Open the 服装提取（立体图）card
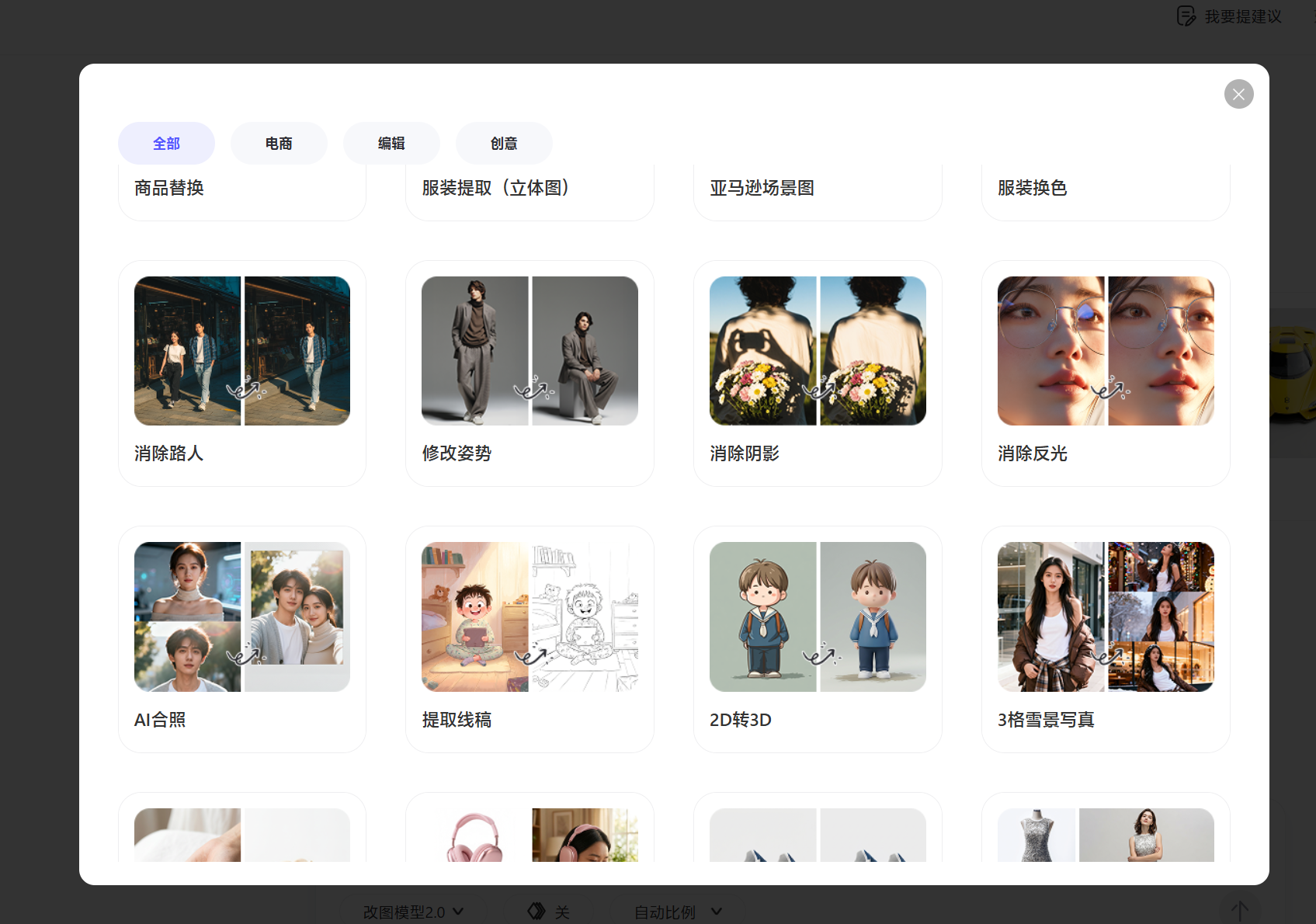The height and width of the screenshot is (924, 1316). coord(530,192)
